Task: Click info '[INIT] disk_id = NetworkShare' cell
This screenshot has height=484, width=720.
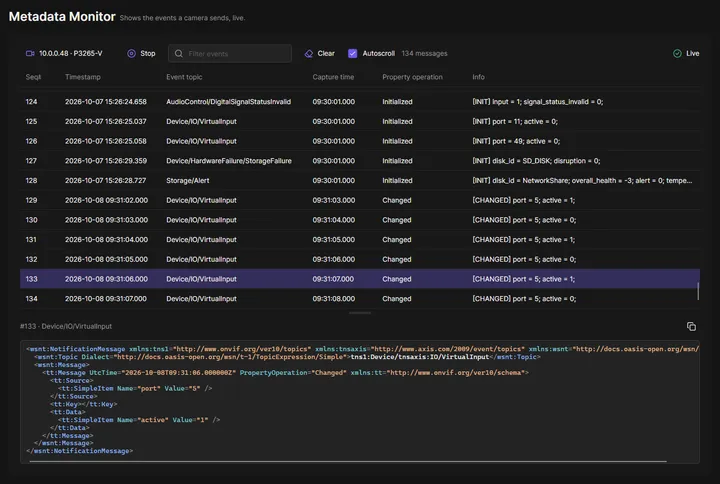Action: coord(582,181)
